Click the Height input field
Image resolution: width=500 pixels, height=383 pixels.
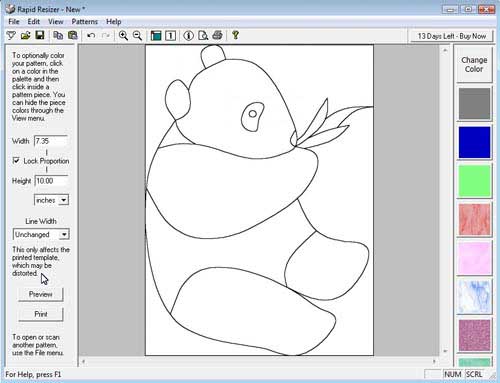point(51,181)
